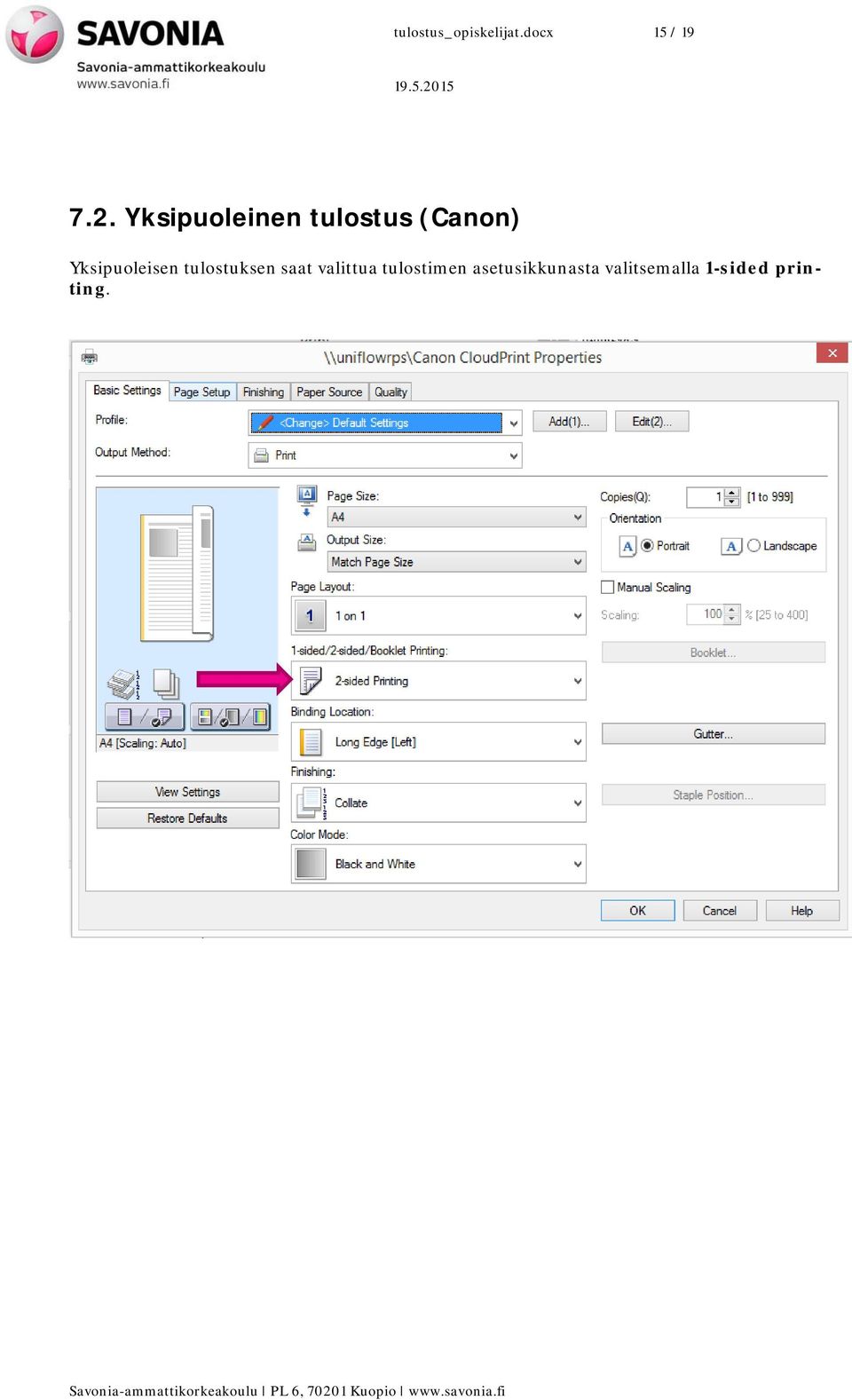Switch to Quality tab

click(390, 392)
